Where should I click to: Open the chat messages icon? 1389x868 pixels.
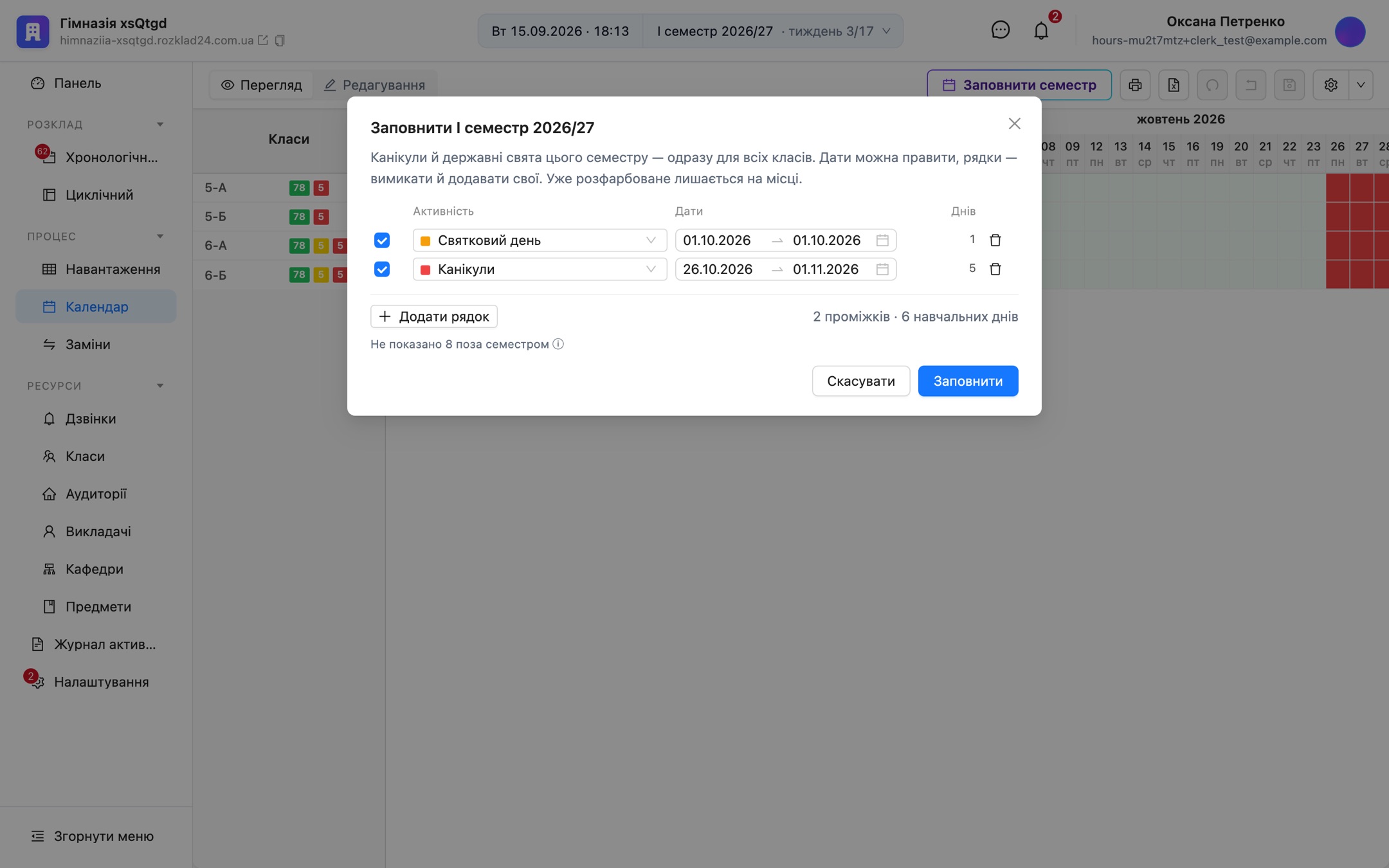[1000, 30]
